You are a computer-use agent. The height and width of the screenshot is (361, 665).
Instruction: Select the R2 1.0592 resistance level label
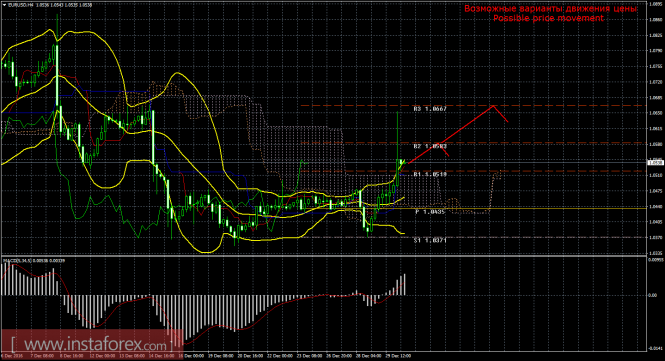click(430, 146)
